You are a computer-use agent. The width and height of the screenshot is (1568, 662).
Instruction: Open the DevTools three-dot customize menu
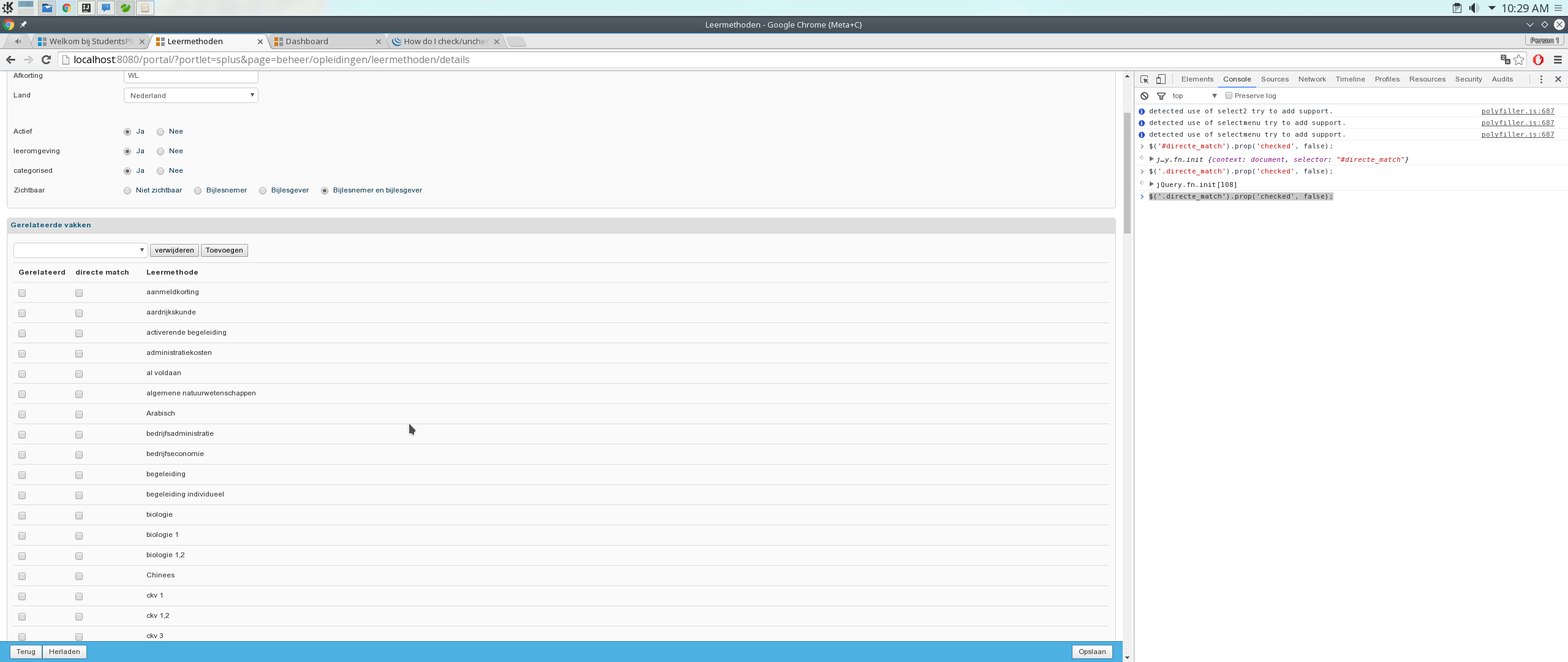[1541, 79]
